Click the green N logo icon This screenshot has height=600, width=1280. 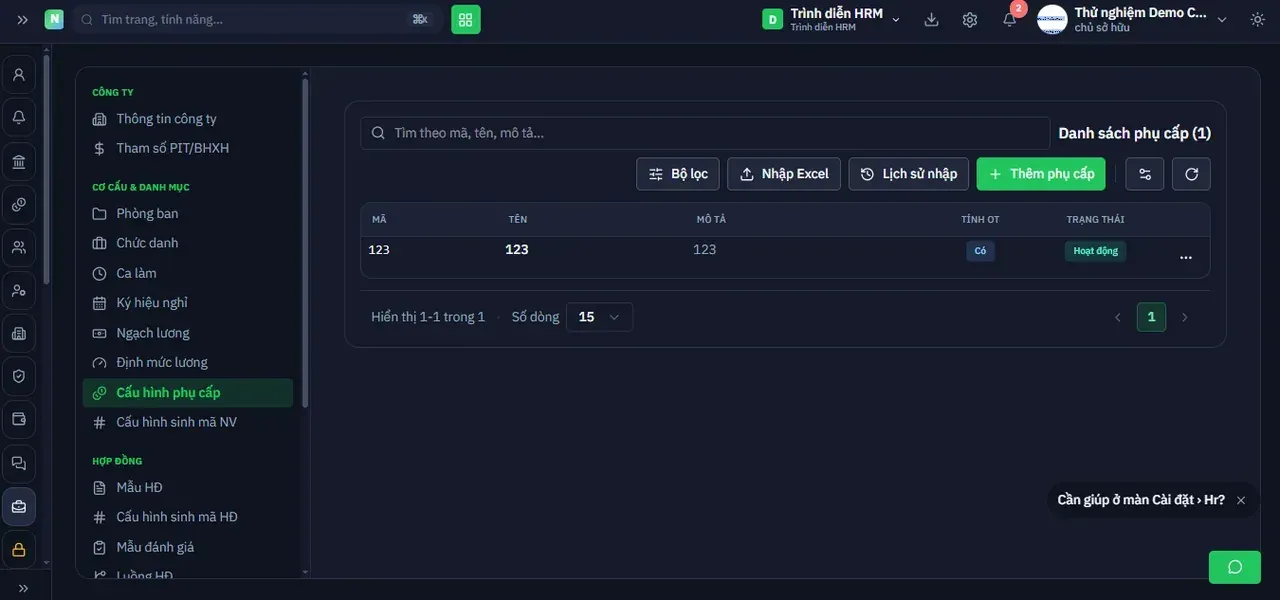pyautogui.click(x=54, y=20)
